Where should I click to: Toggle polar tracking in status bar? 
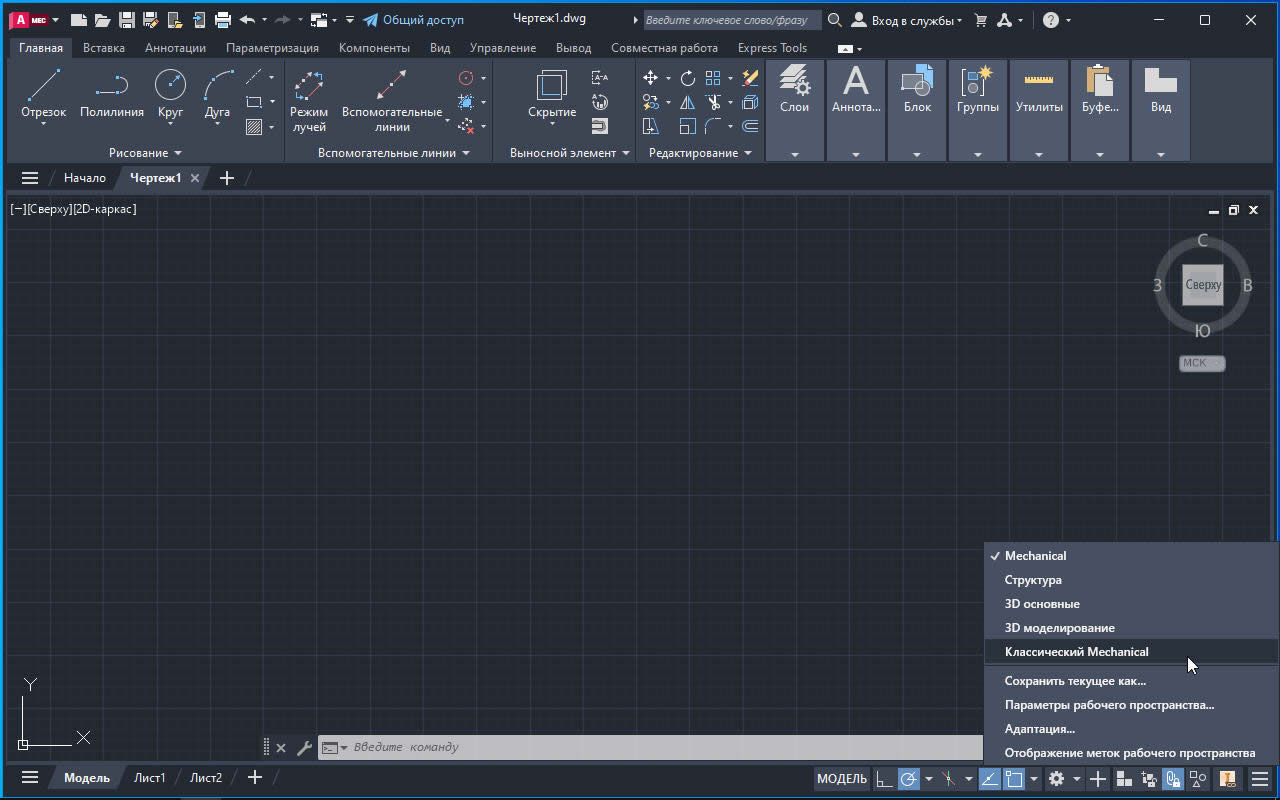[909, 779]
